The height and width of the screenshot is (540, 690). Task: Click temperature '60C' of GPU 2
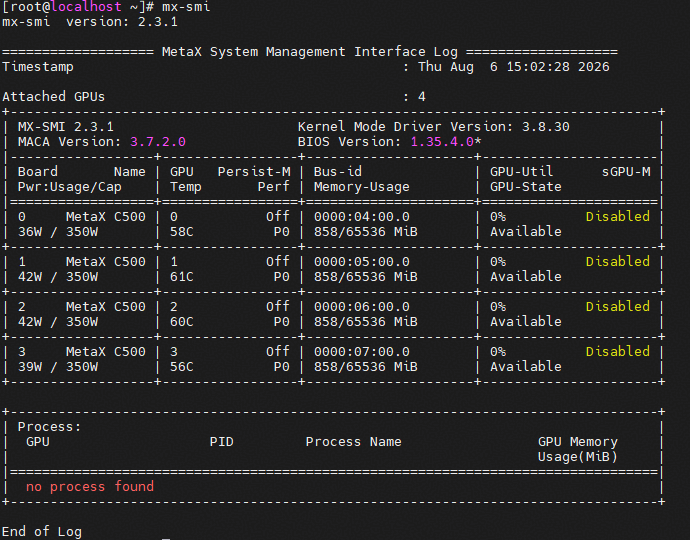pos(182,322)
